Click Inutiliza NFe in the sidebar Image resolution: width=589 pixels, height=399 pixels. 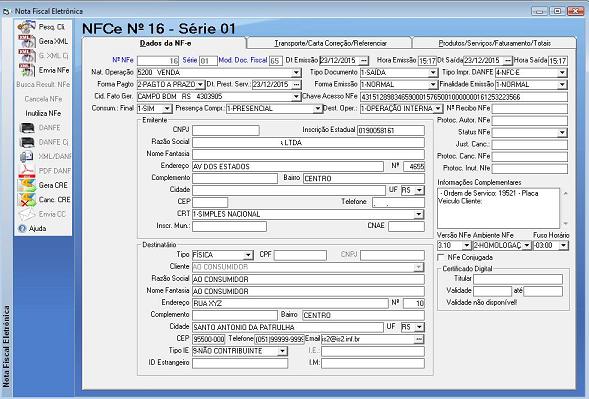click(x=43, y=113)
